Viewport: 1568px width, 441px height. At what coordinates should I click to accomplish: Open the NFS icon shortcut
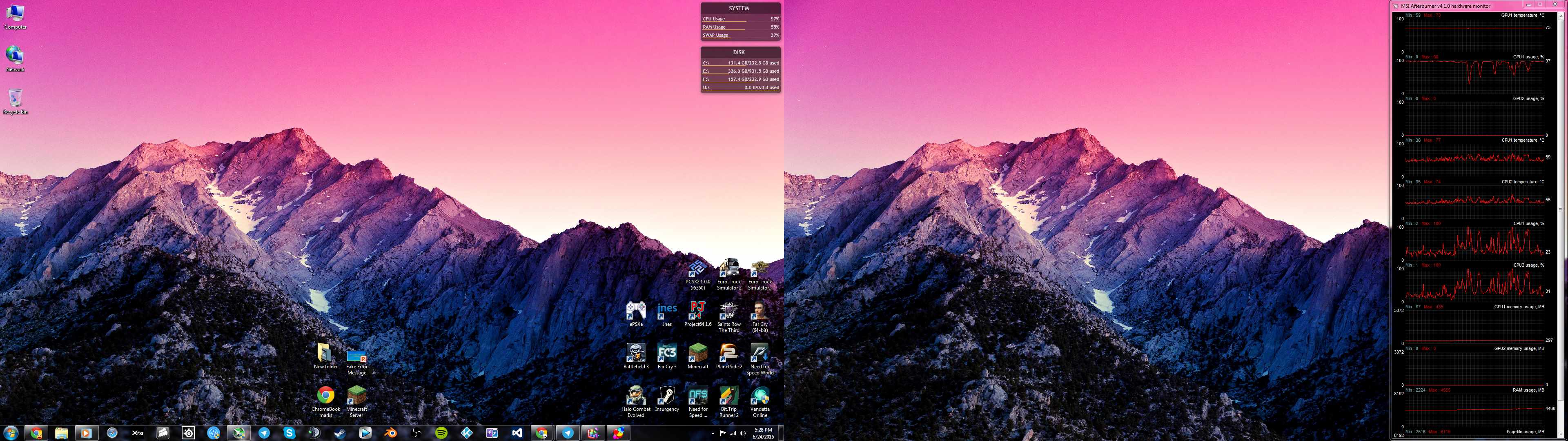697,402
